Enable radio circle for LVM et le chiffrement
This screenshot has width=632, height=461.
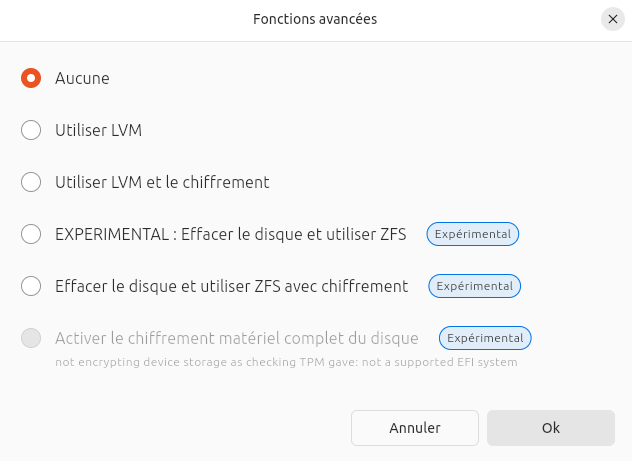pos(31,182)
